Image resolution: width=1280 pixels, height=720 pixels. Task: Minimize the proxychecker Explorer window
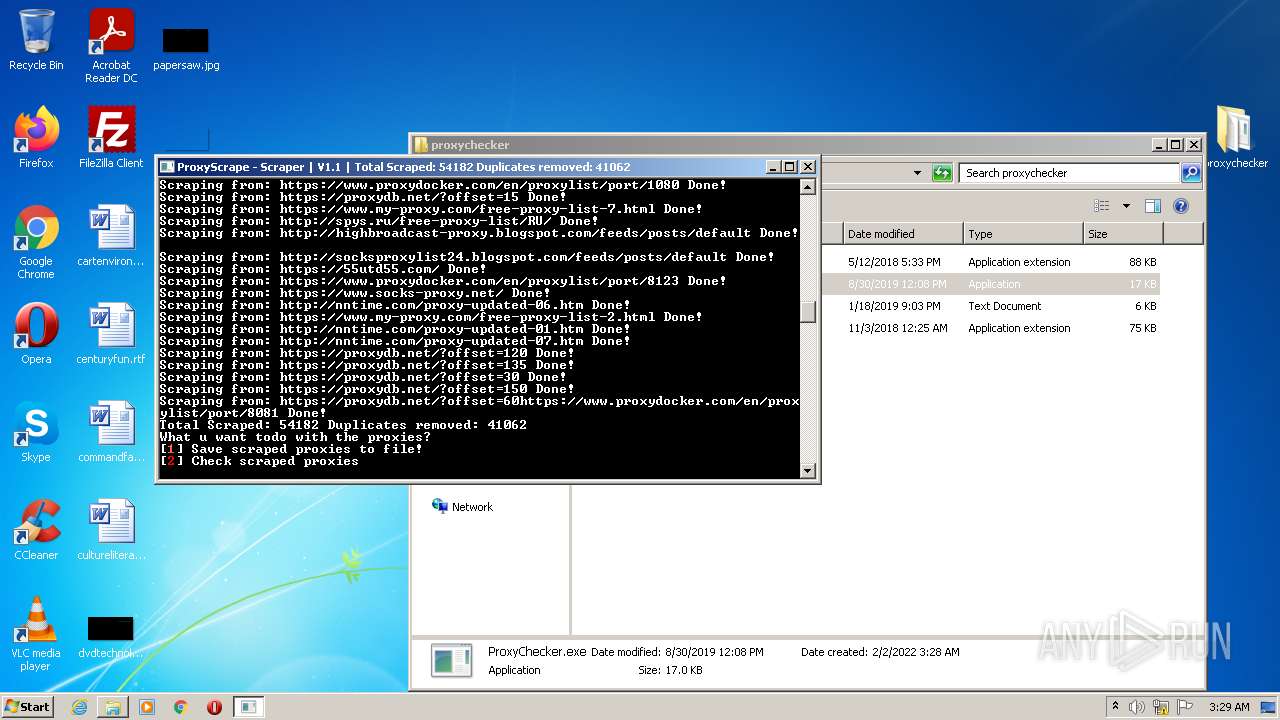click(x=1158, y=145)
